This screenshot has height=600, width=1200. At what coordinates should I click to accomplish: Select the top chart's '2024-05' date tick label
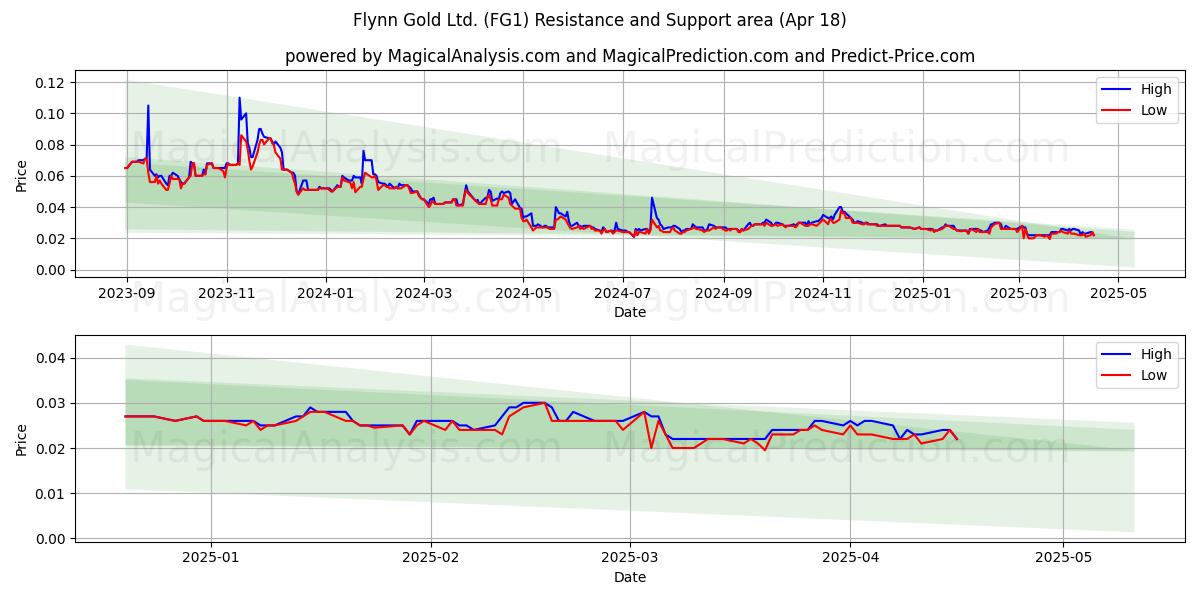tap(524, 295)
